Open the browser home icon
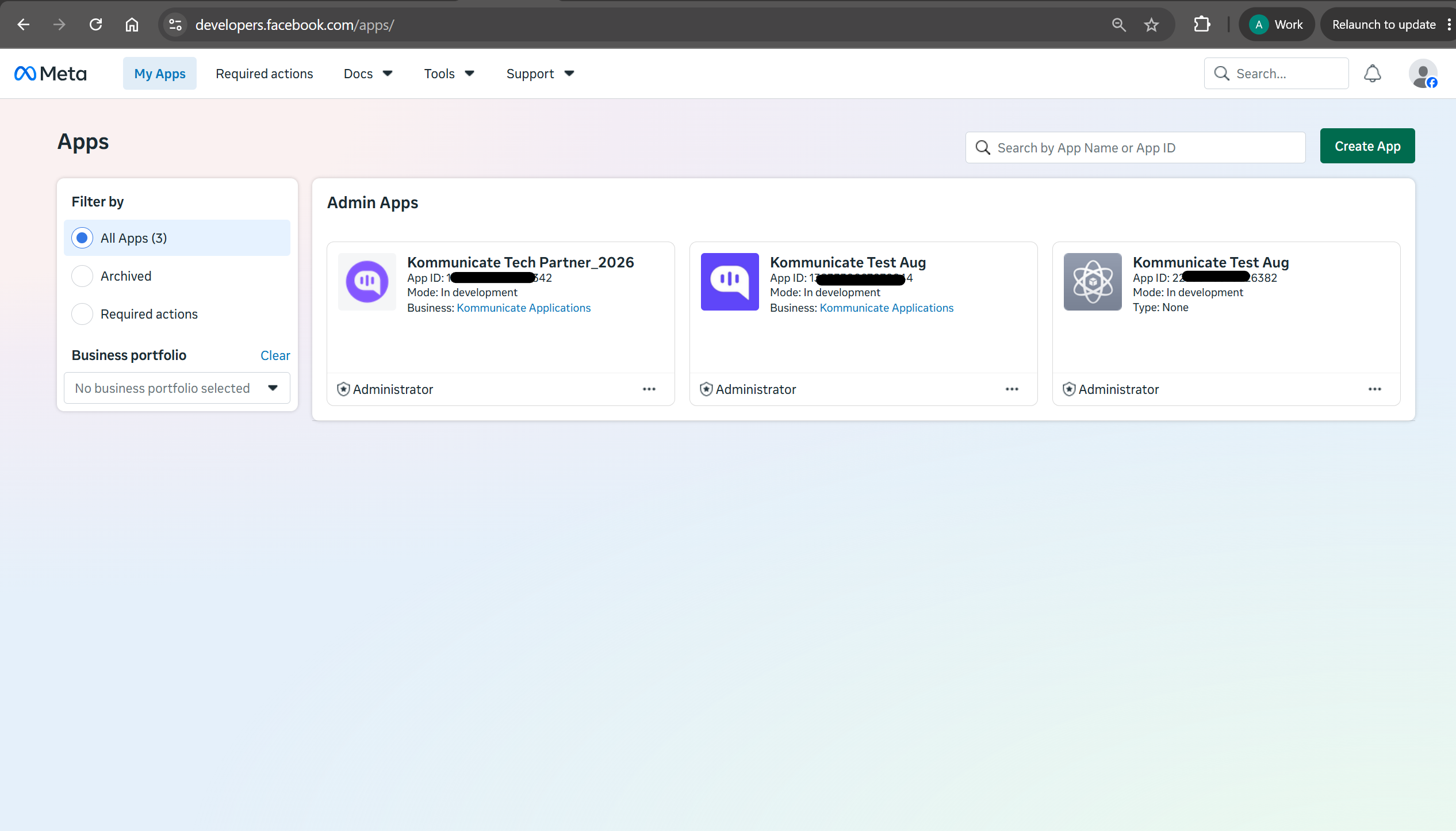The height and width of the screenshot is (831, 1456). coord(132,25)
